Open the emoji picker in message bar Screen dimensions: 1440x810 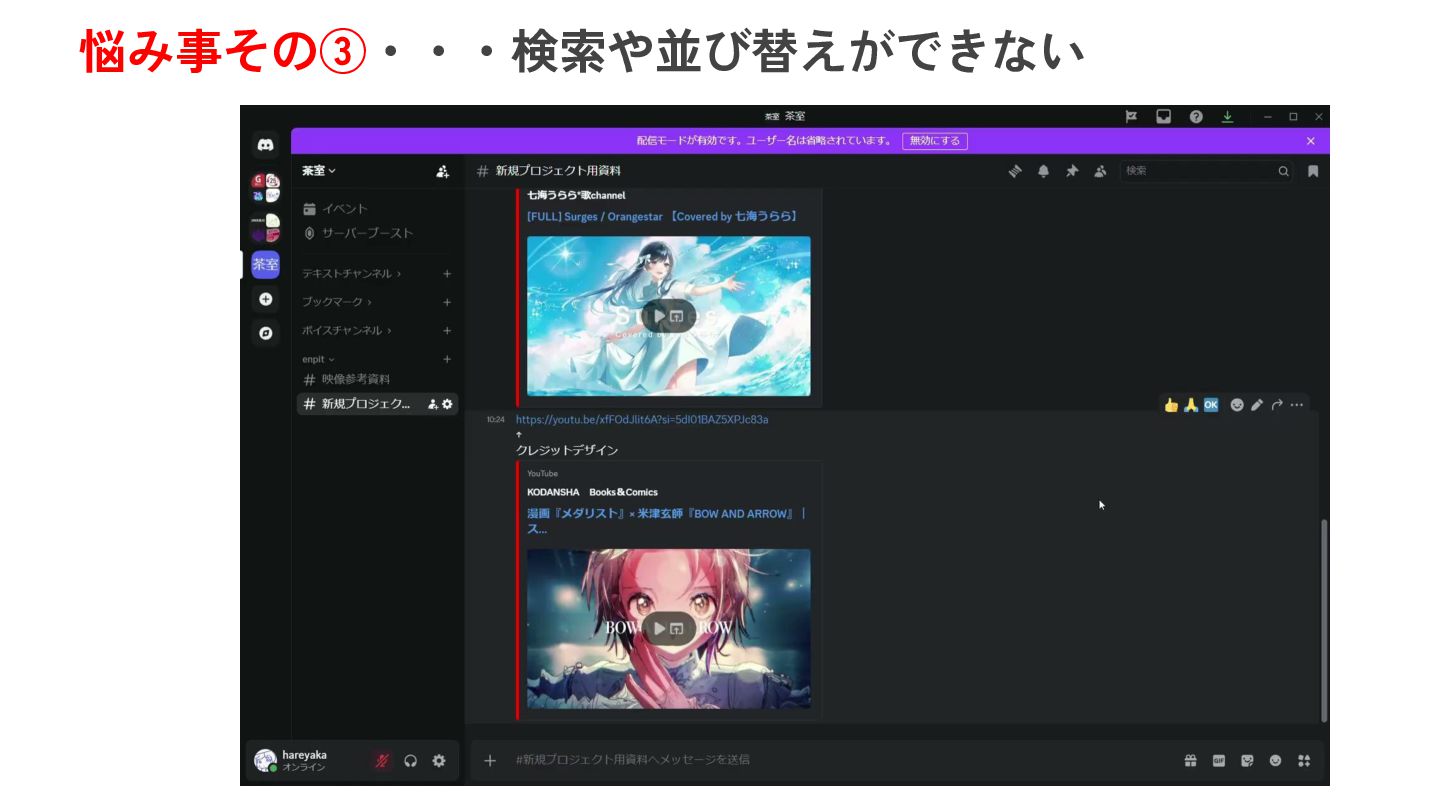(x=1275, y=760)
